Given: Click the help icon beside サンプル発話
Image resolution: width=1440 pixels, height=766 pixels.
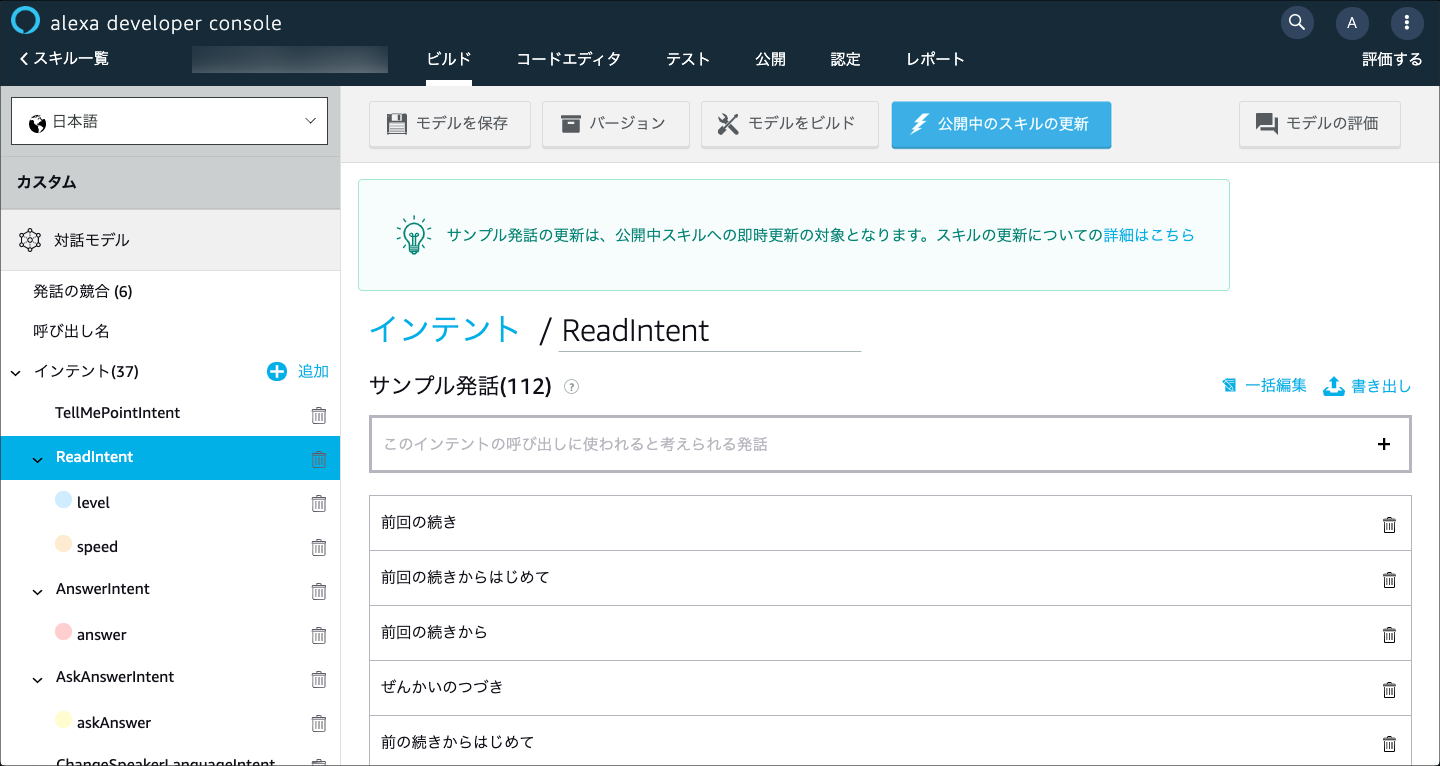Looking at the screenshot, I should point(571,387).
